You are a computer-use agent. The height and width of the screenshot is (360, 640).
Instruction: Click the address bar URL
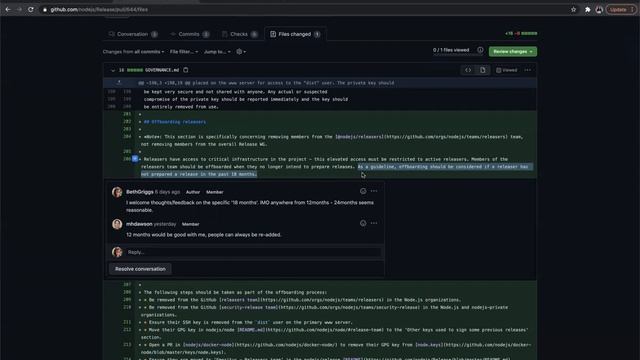[x=99, y=9]
